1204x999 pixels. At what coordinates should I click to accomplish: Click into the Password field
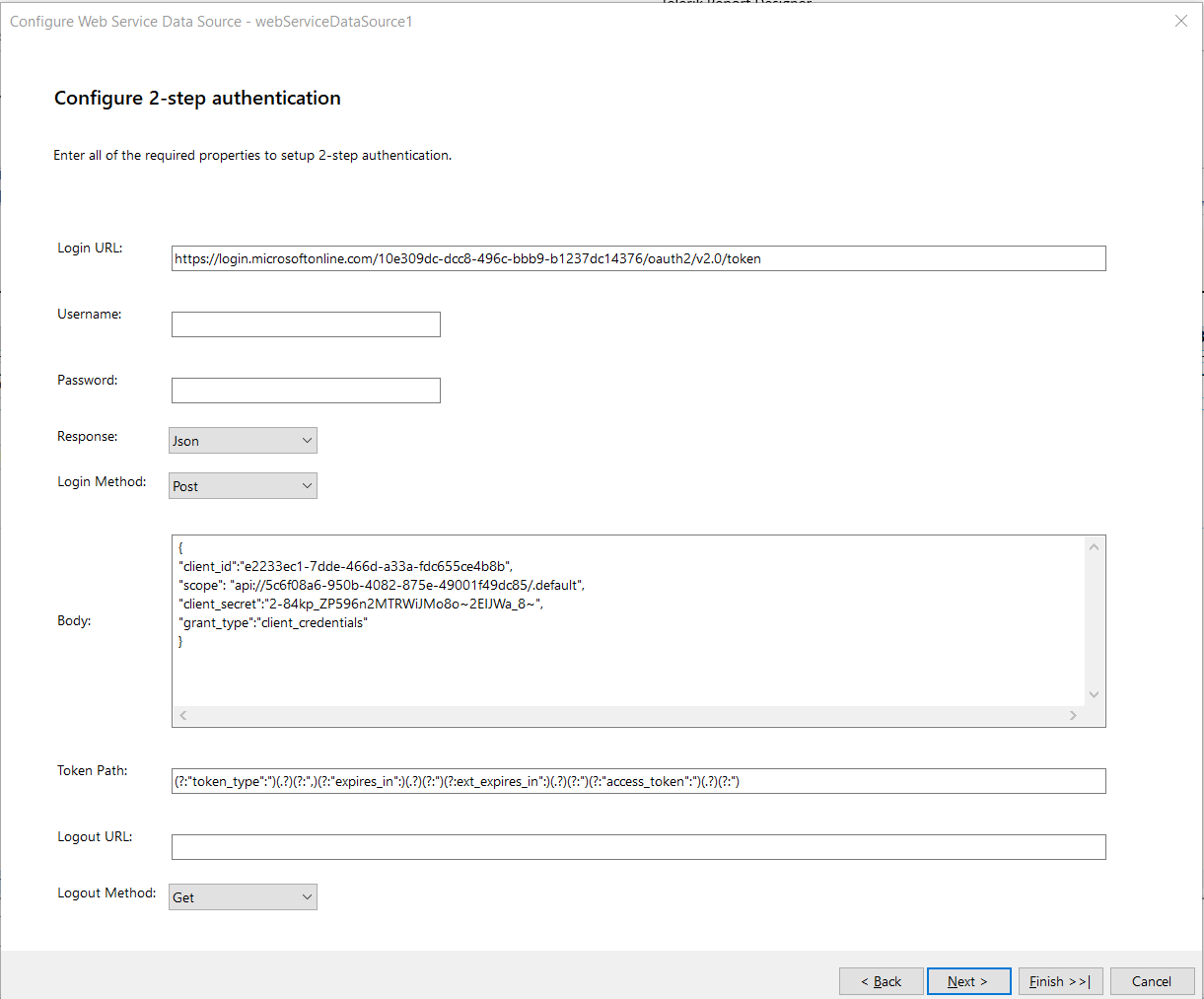pyautogui.click(x=306, y=391)
